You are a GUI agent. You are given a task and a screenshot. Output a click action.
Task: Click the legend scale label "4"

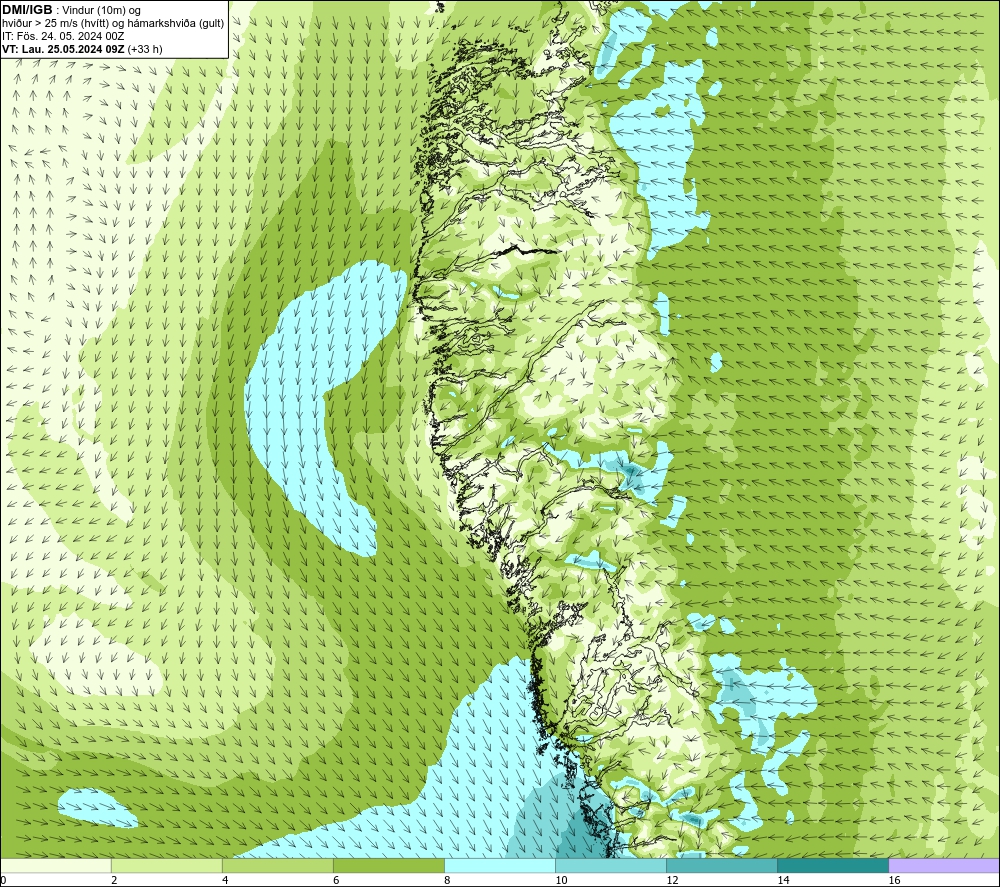point(225,881)
